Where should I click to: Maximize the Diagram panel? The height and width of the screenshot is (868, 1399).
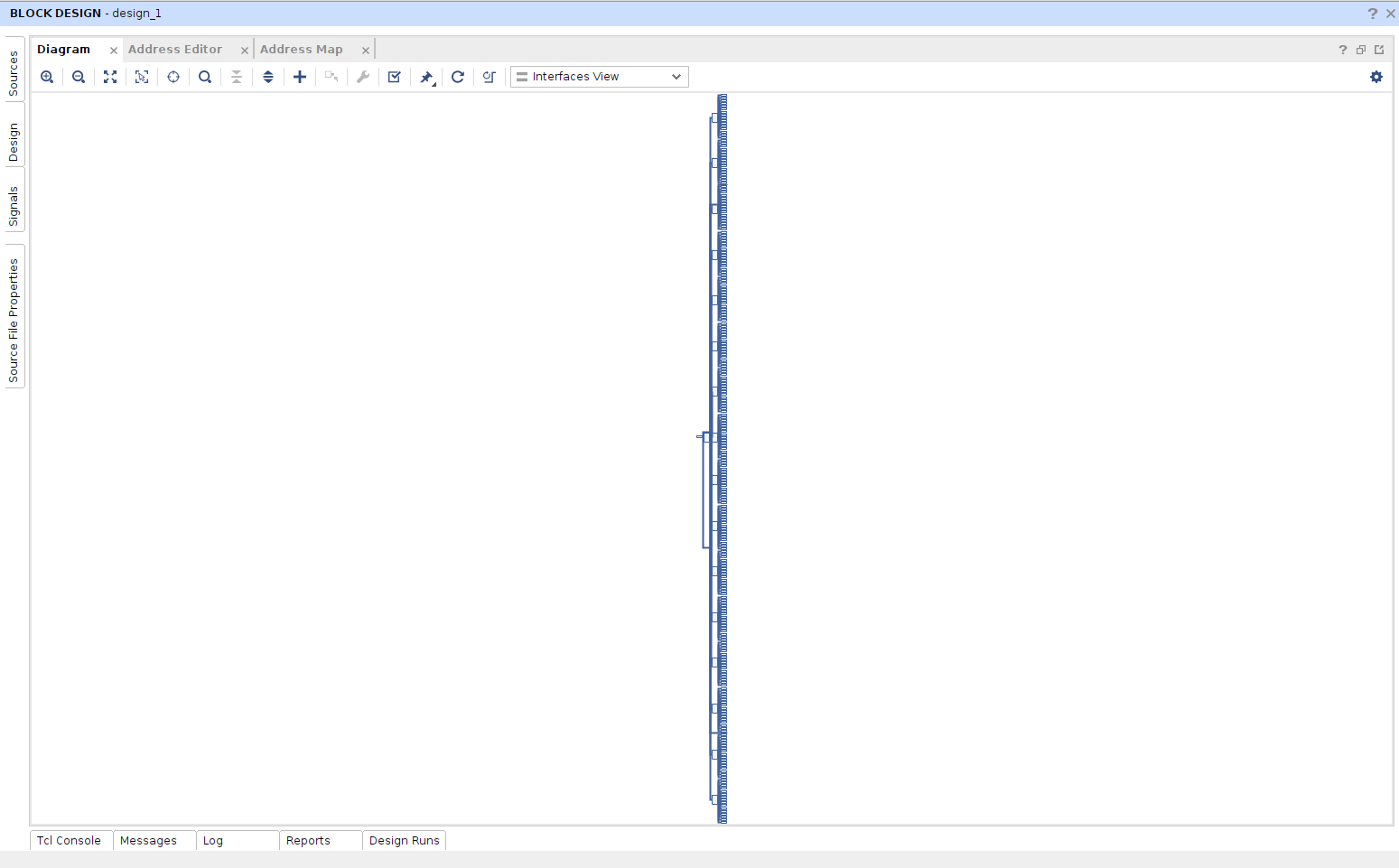[1379, 50]
